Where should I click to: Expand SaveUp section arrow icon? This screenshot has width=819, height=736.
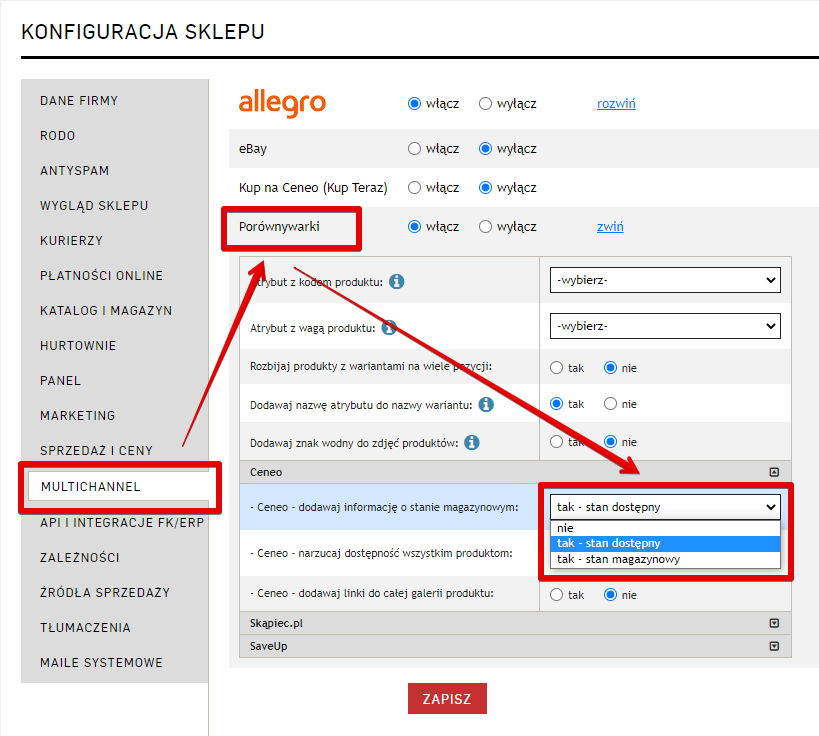click(773, 646)
